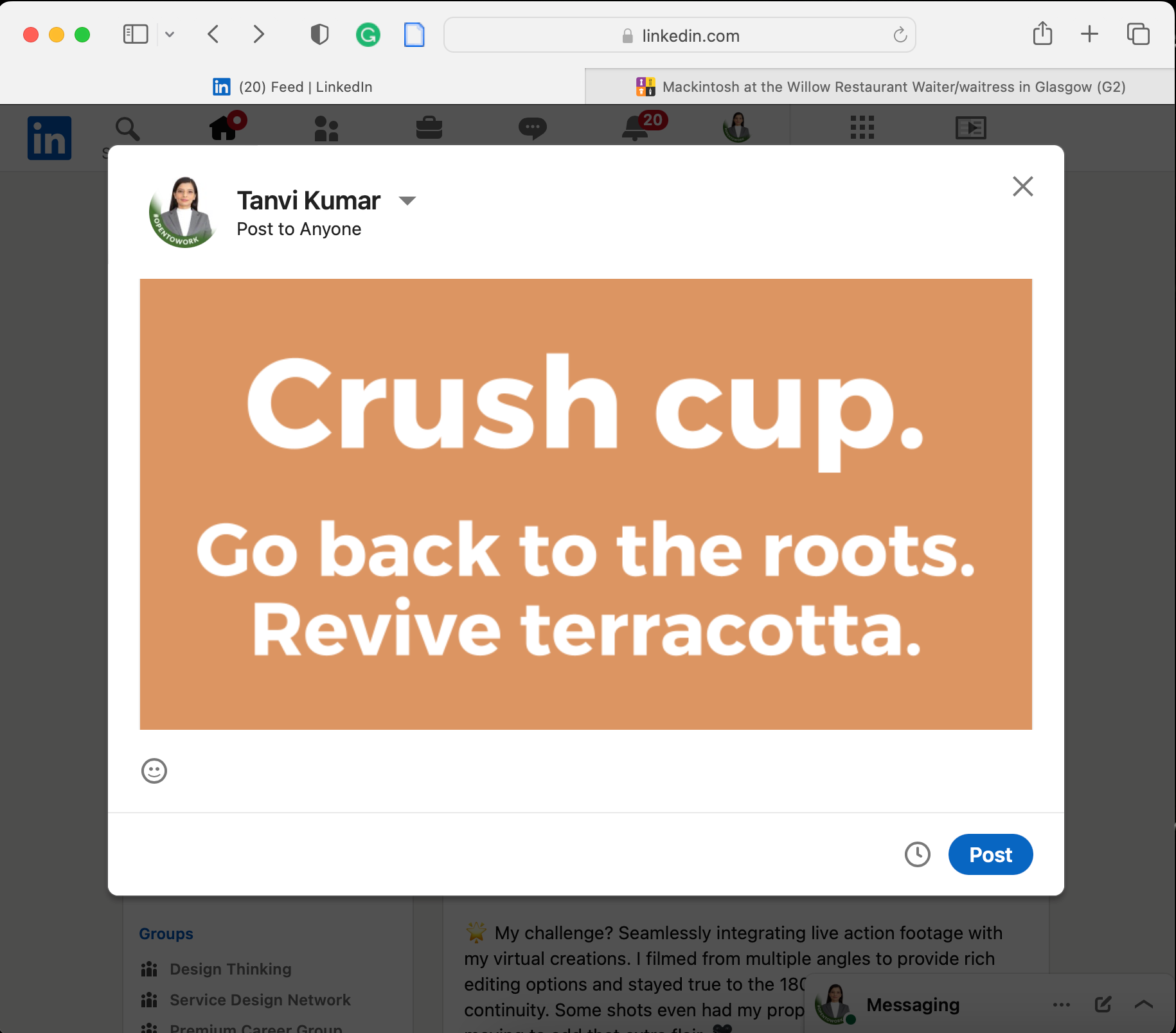Click the blue Post button
Screen dimensions: 1176x1033
click(991, 854)
